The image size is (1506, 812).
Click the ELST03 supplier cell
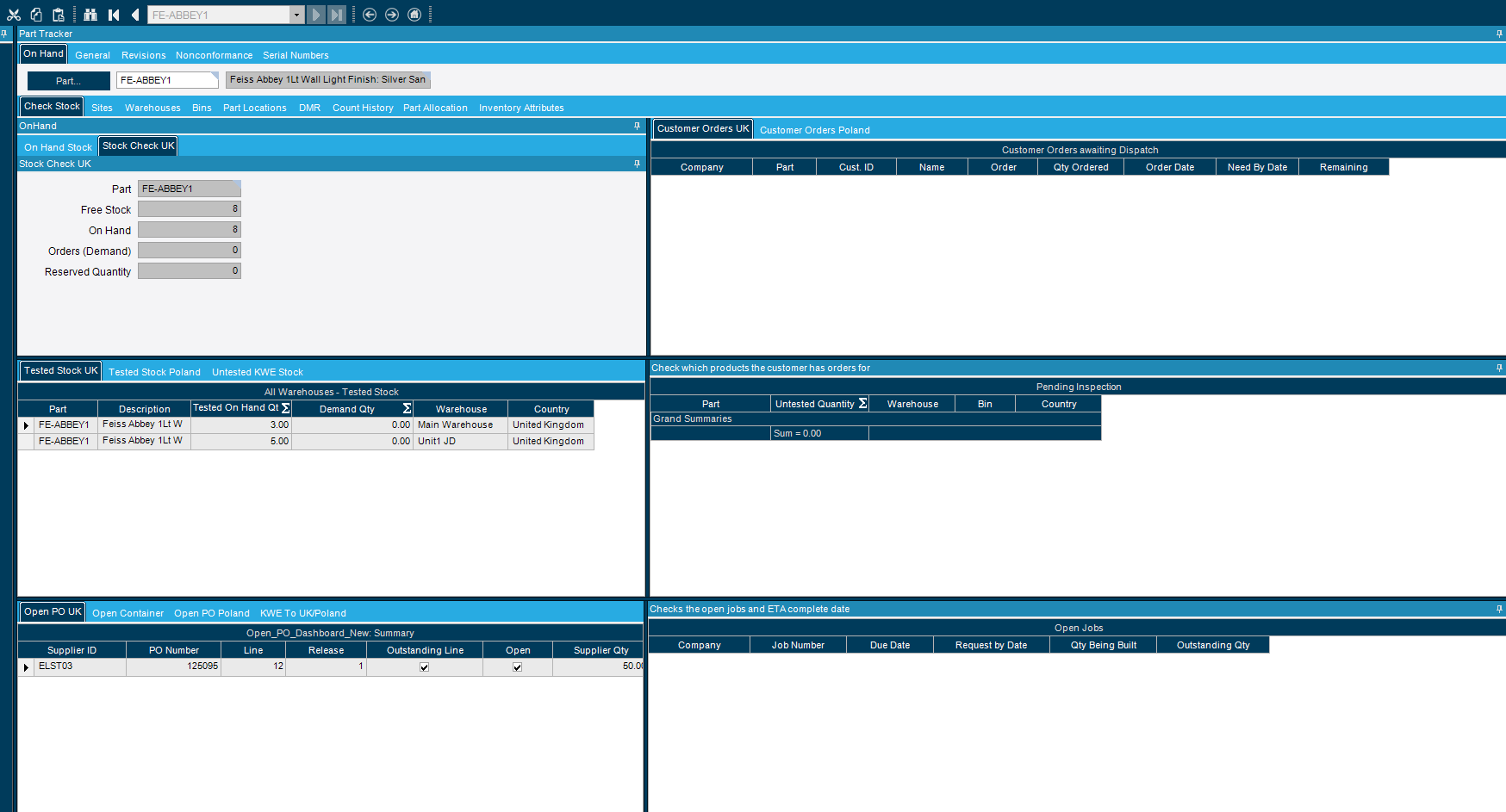[80, 666]
